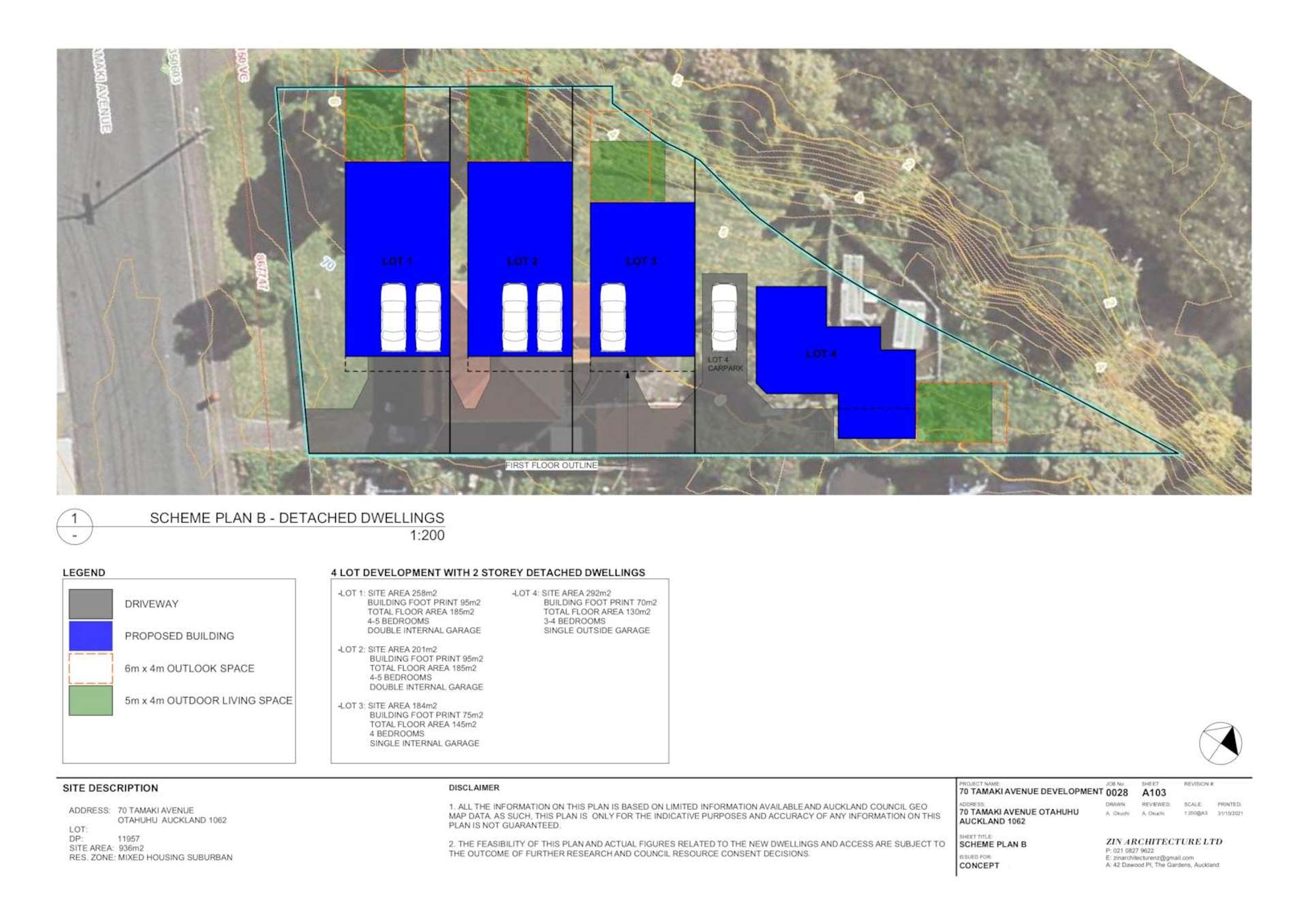Click the printed date 31/10/2021

click(1230, 814)
